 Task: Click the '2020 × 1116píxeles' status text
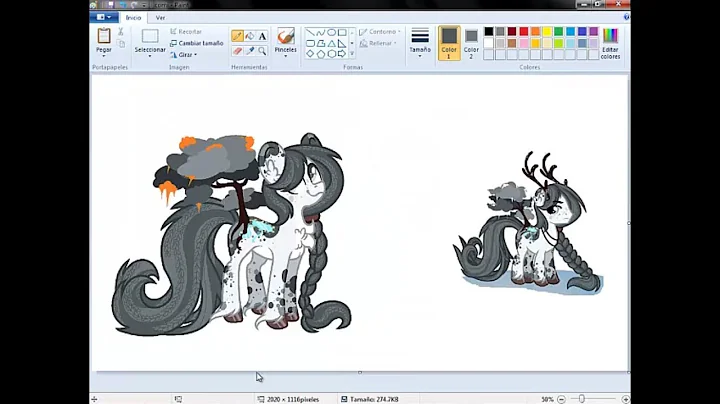pyautogui.click(x=292, y=399)
